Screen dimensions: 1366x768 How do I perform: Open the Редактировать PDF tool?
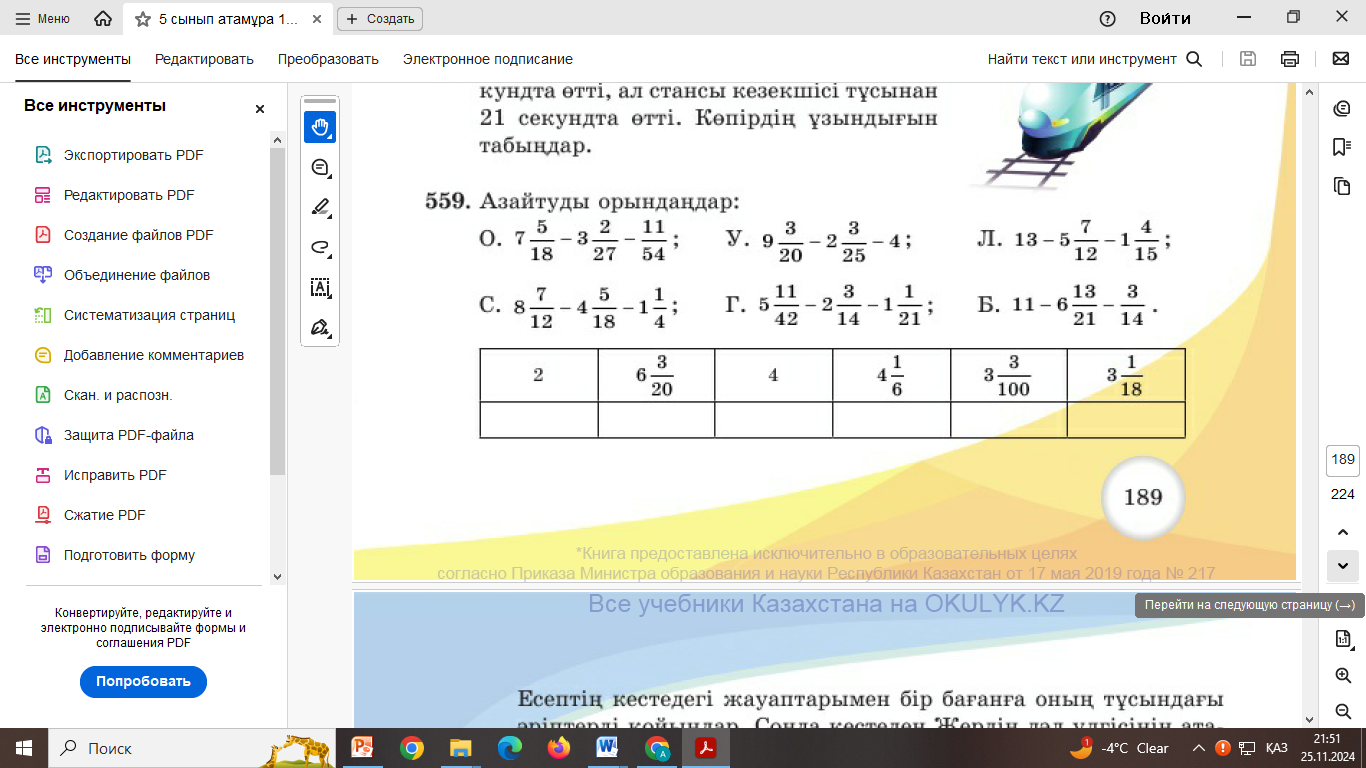coord(129,195)
